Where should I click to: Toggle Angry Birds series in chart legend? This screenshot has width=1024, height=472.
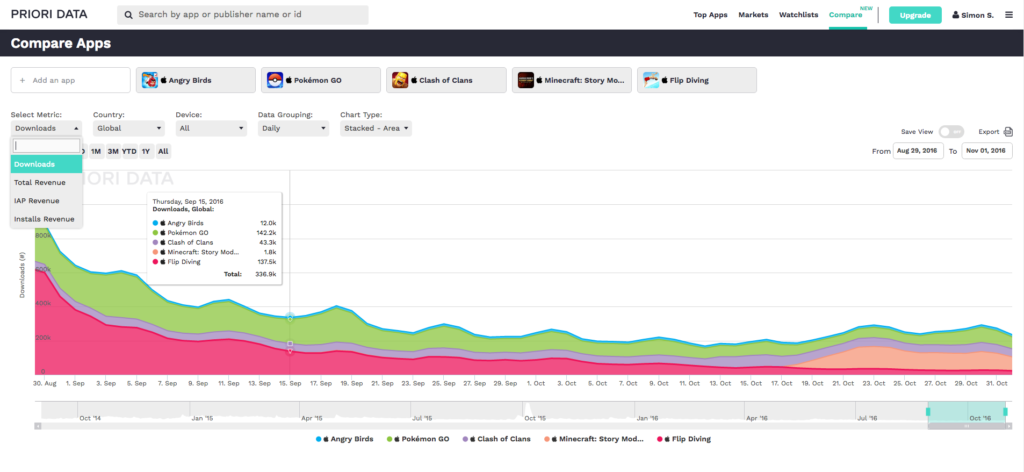(344, 439)
